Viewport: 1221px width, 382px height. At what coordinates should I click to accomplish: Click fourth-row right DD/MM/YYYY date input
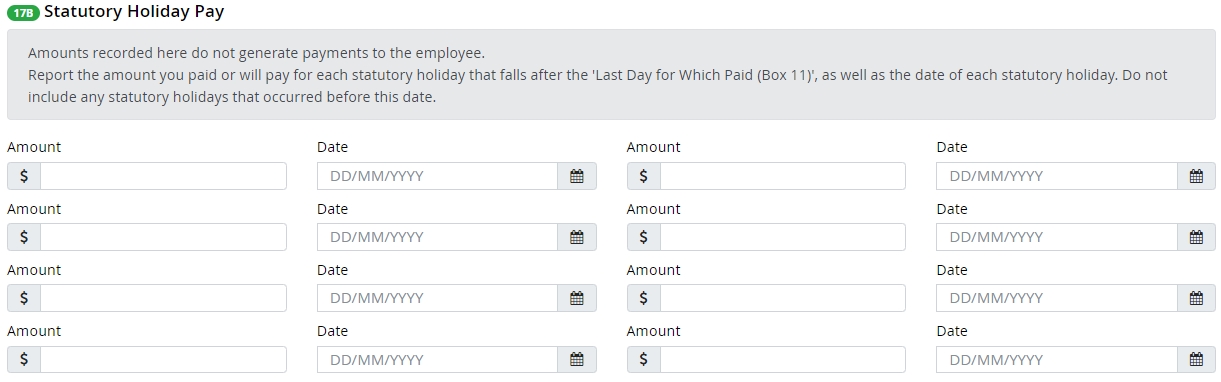(x=1056, y=360)
